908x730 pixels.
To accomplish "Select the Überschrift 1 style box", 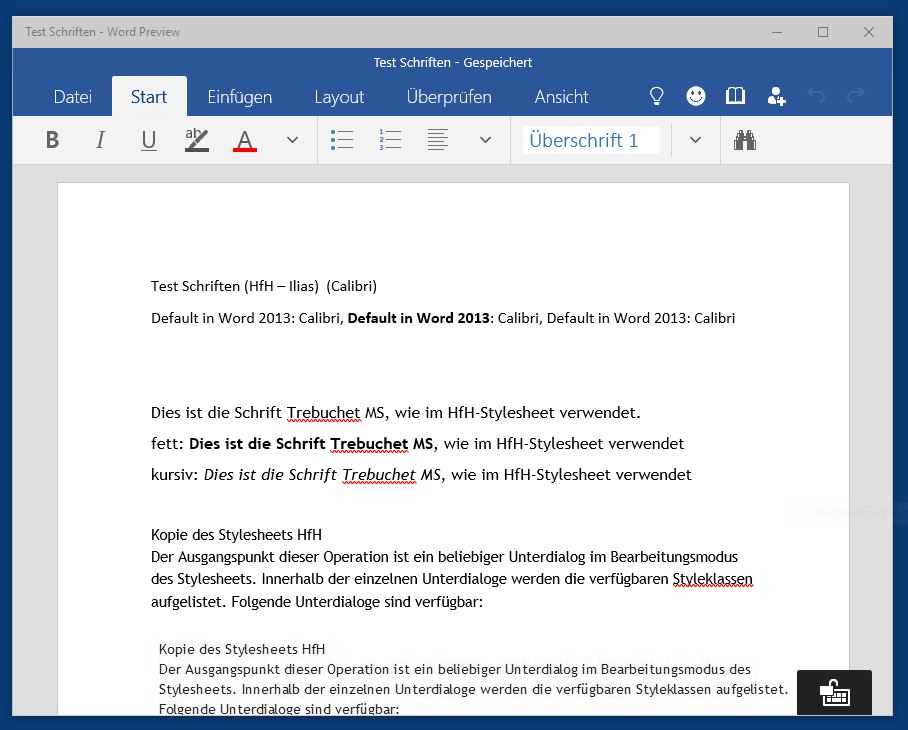I will pyautogui.click(x=590, y=140).
